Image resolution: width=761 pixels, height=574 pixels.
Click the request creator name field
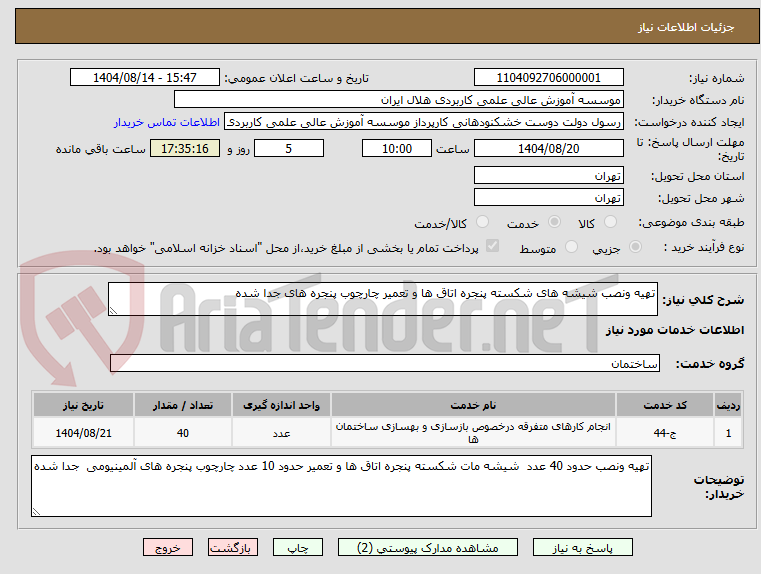tap(423, 122)
